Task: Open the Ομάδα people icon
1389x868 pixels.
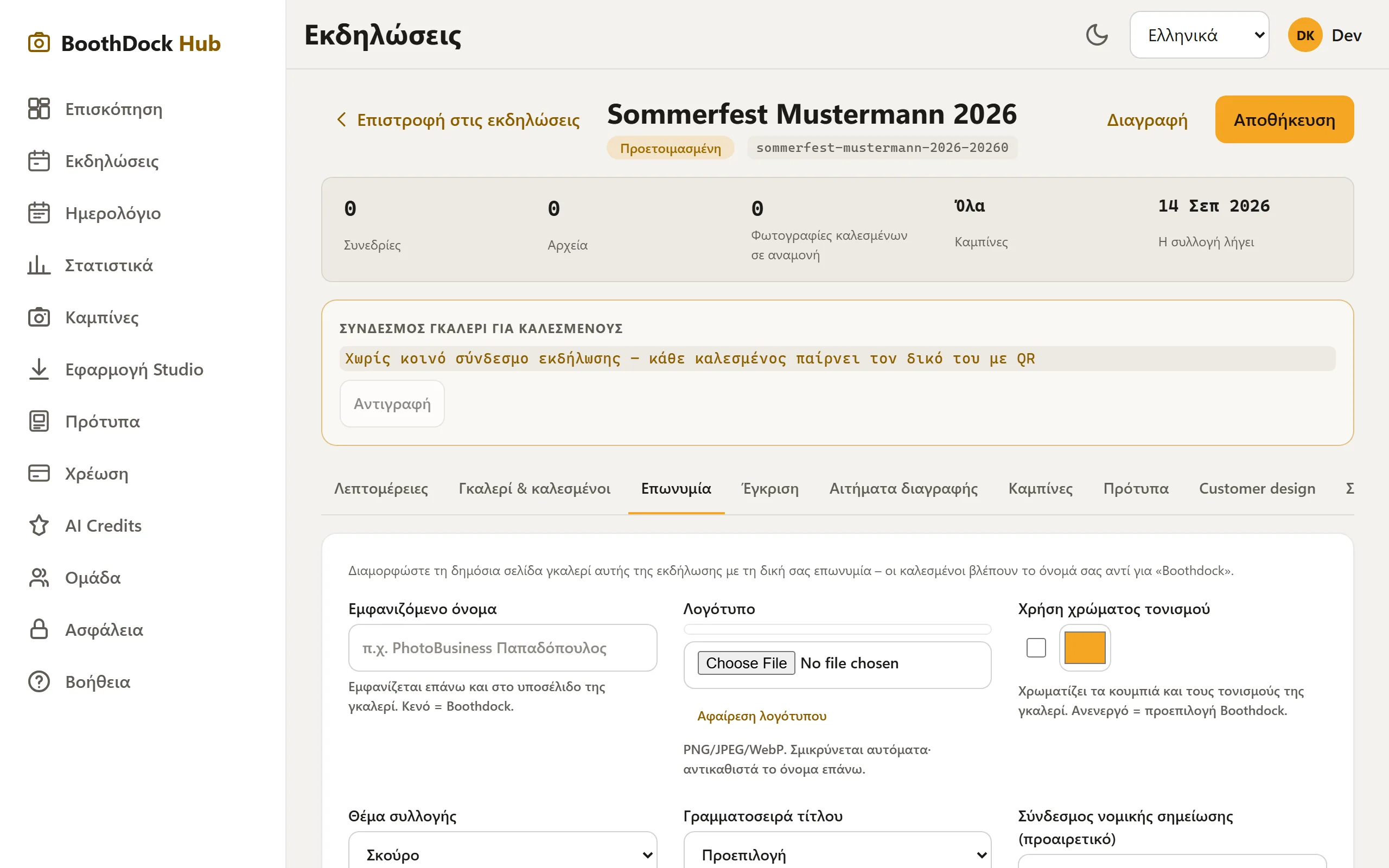Action: tap(39, 578)
